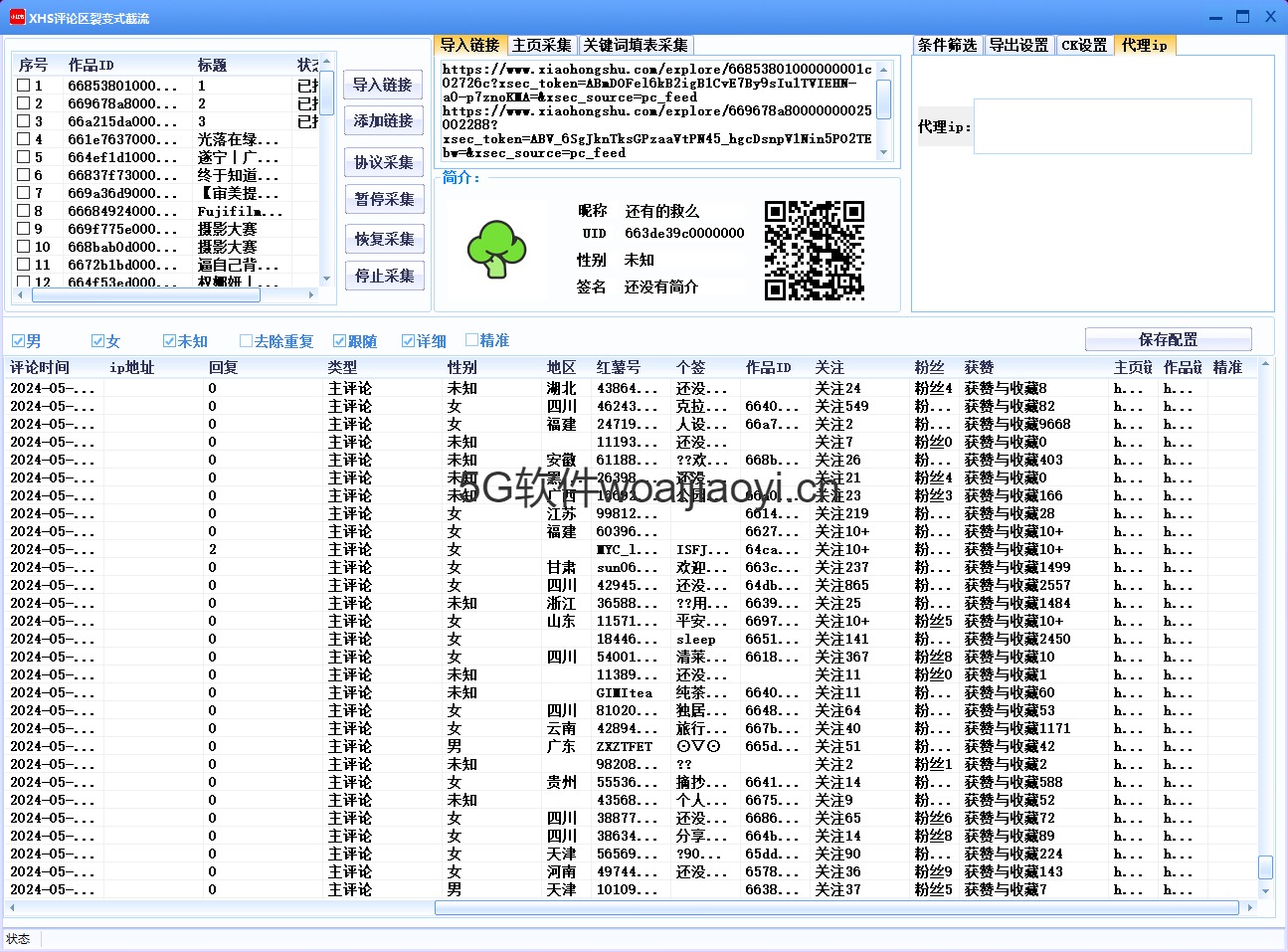The image size is (1288, 952).
Task: Click the 代理ip input field
Action: 1112,126
